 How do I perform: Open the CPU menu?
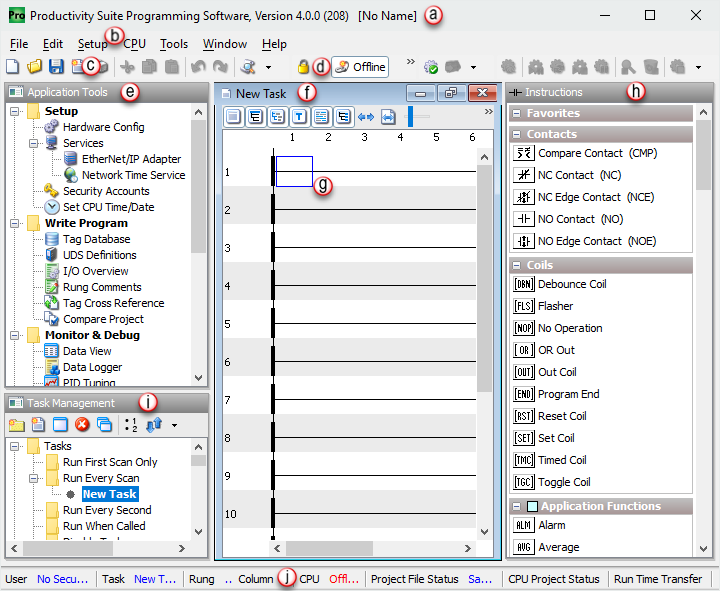click(x=134, y=44)
